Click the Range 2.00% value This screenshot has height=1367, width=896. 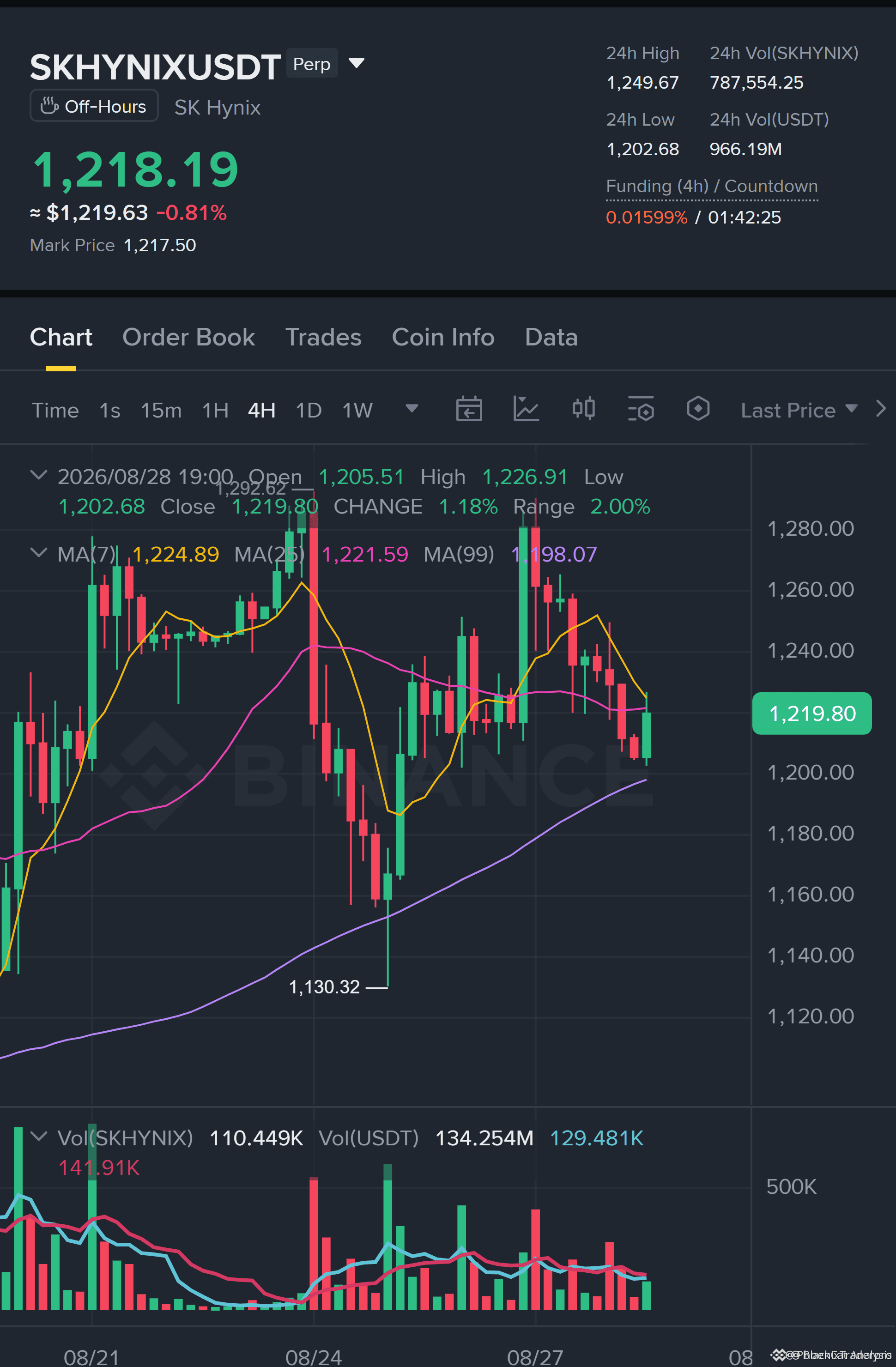click(620, 507)
